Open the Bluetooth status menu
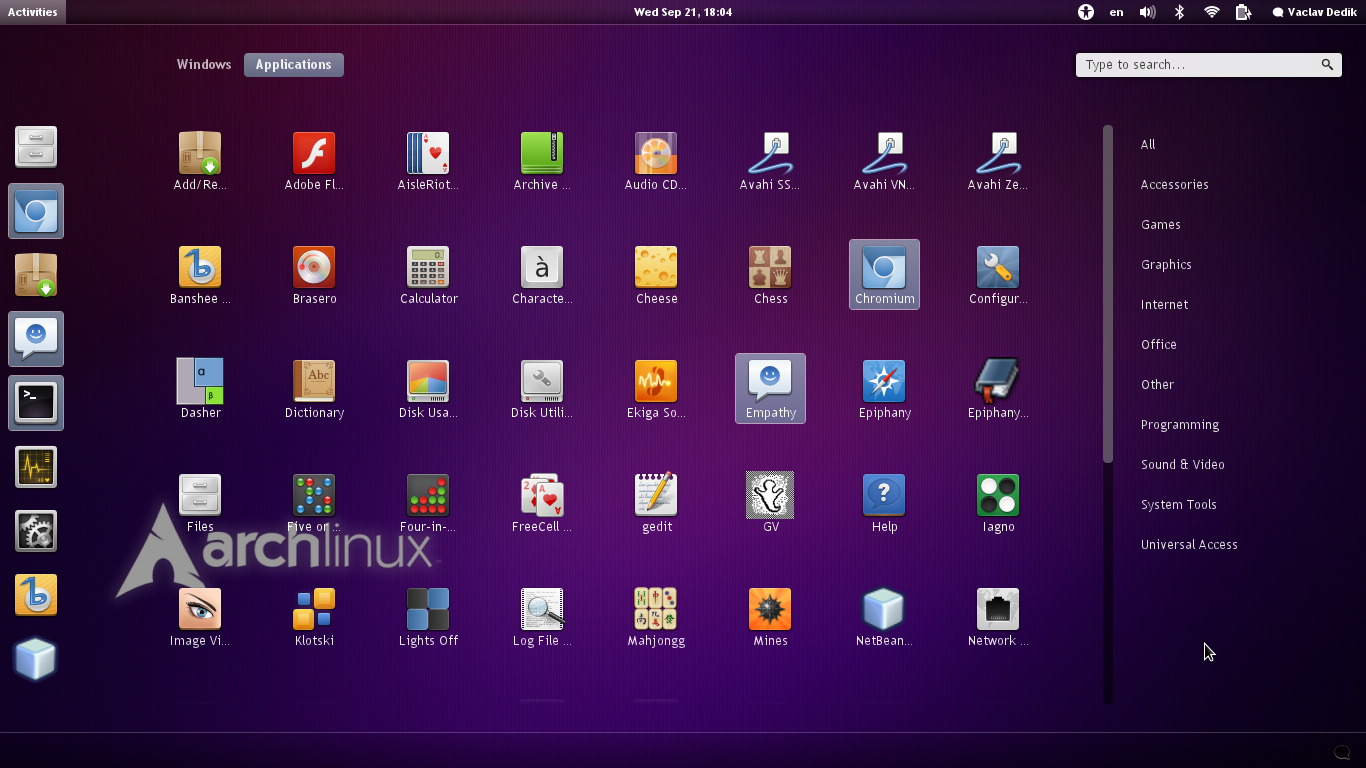Image resolution: width=1366 pixels, height=768 pixels. coord(1179,12)
